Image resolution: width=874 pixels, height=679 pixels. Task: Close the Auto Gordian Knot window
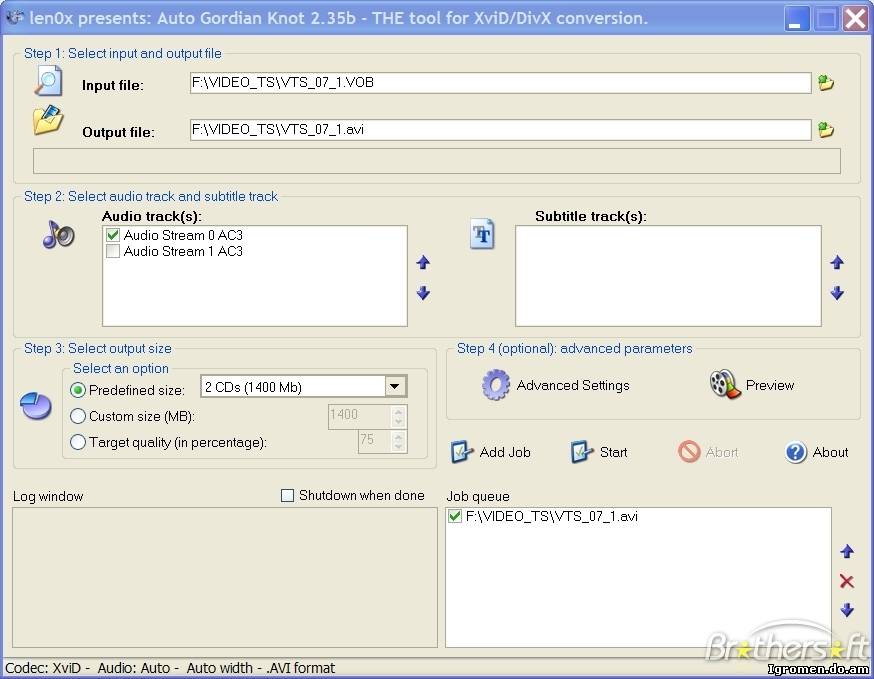856,18
